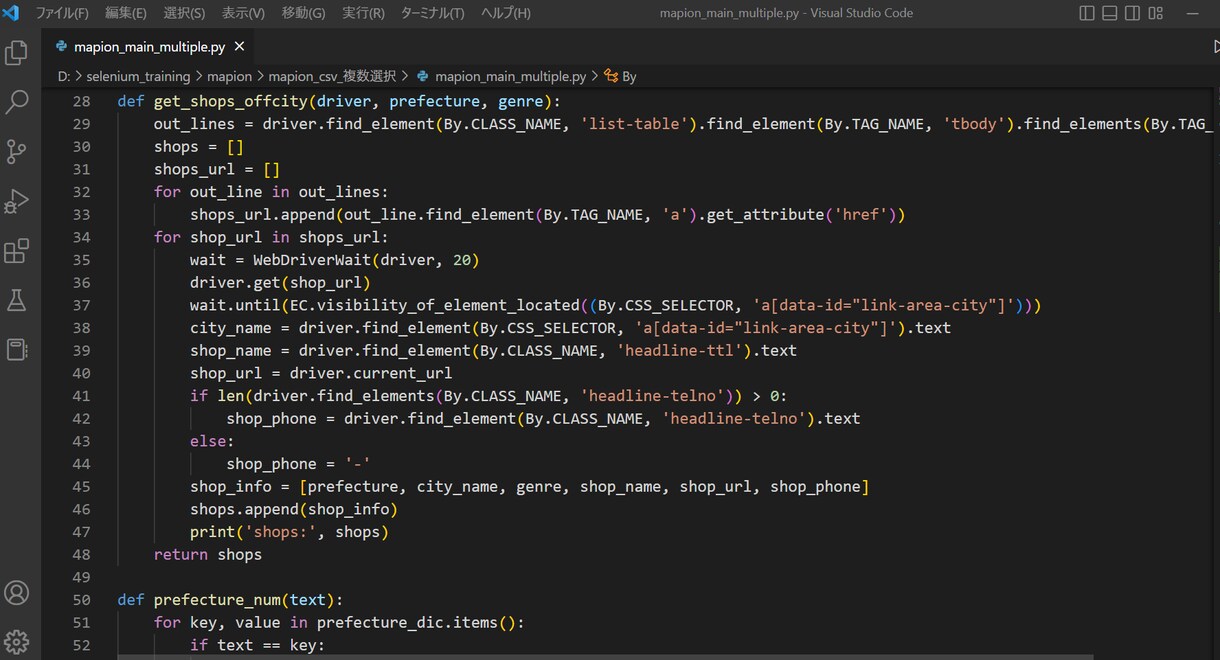Click current_url on line 40
This screenshot has height=660, width=1220.
402,373
